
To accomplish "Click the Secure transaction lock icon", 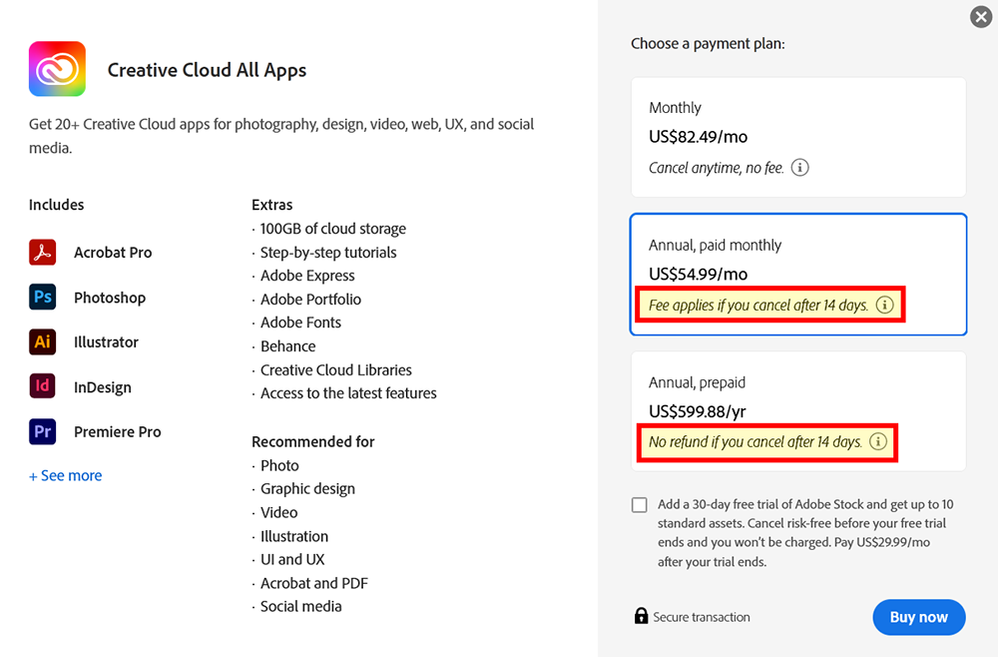I will click(641, 616).
